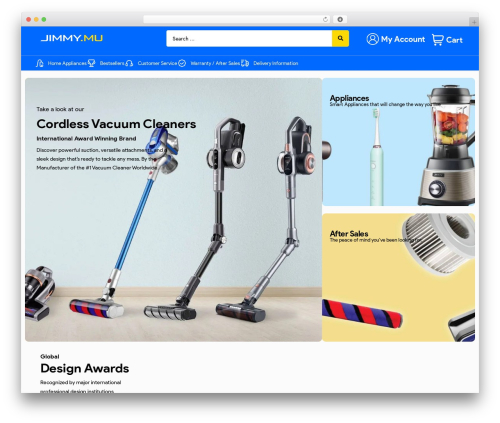This screenshot has height=423, width=500.
Task: Focus the Search input field
Action: pyautogui.click(x=249, y=38)
